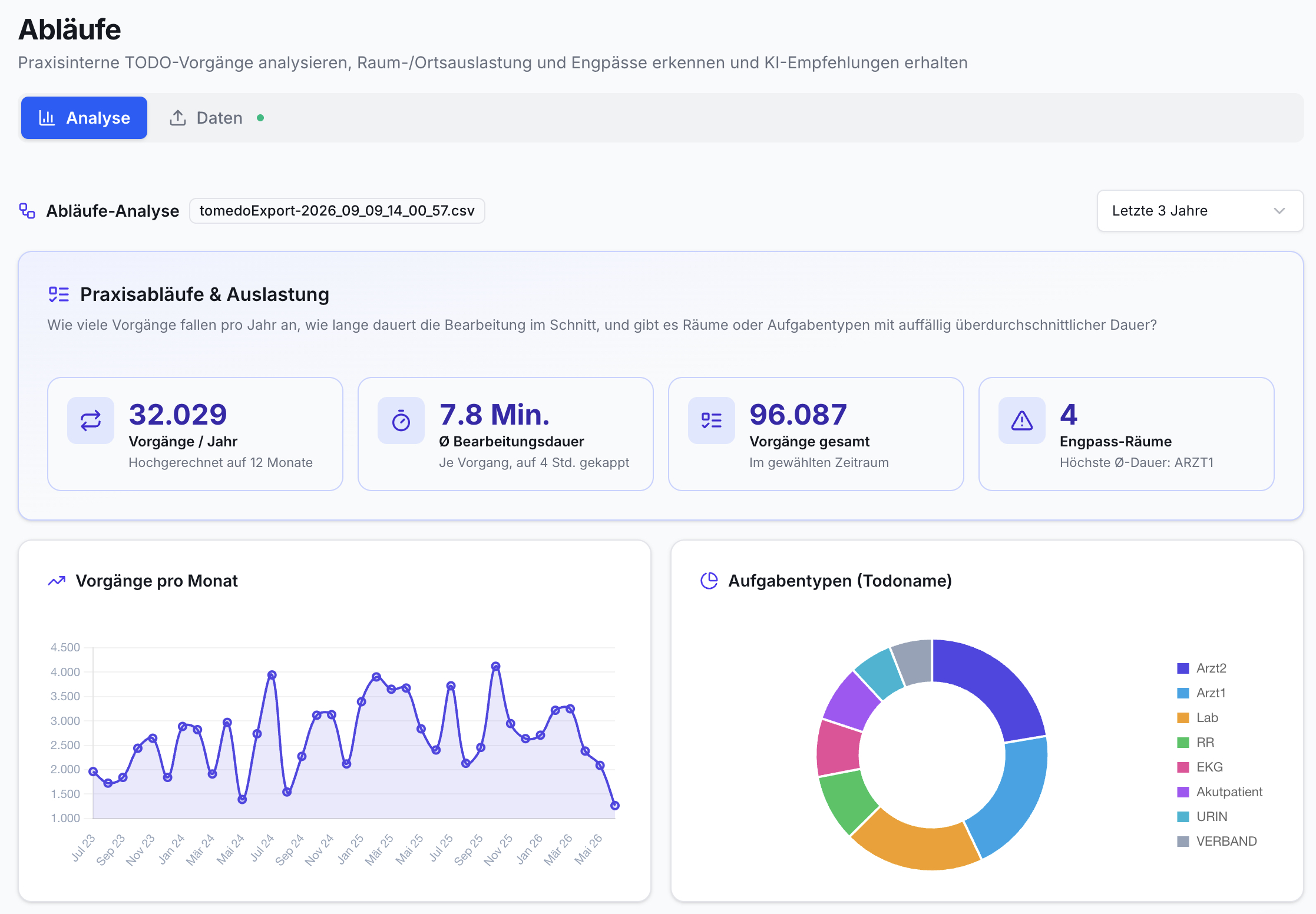Click the tomedoExport csv file badge

pos(337,211)
